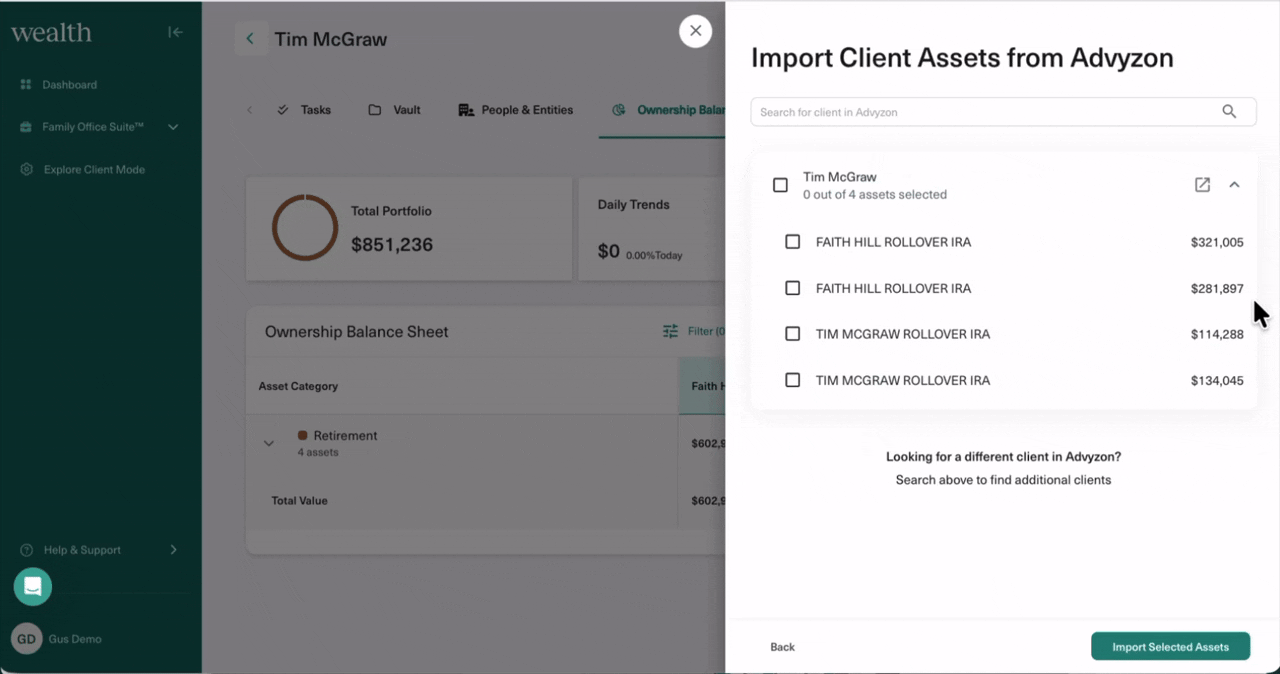This screenshot has width=1280, height=674.
Task: Click the back arrow beside Tim McGraw
Action: [250, 39]
